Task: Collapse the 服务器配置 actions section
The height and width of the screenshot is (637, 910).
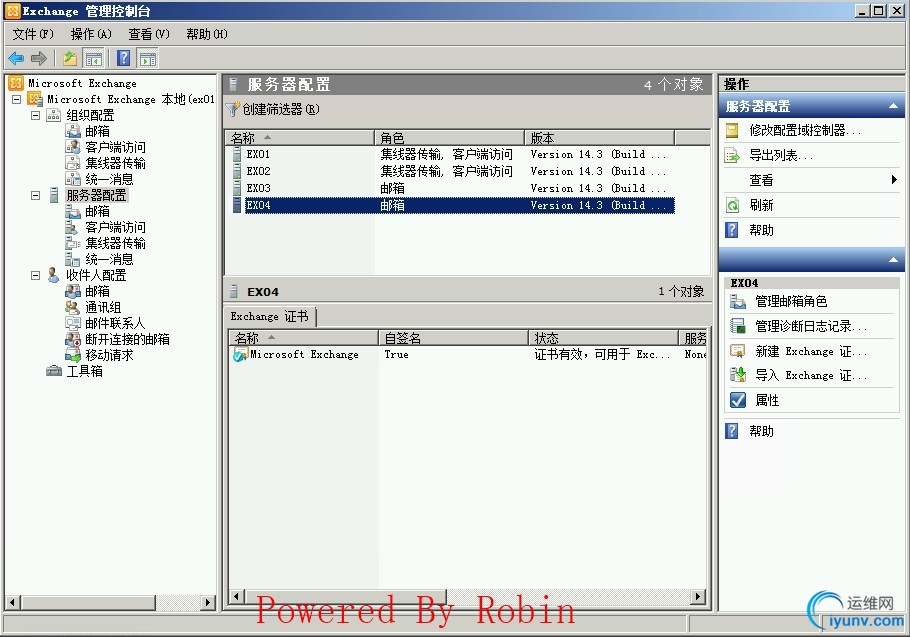Action: click(x=893, y=106)
